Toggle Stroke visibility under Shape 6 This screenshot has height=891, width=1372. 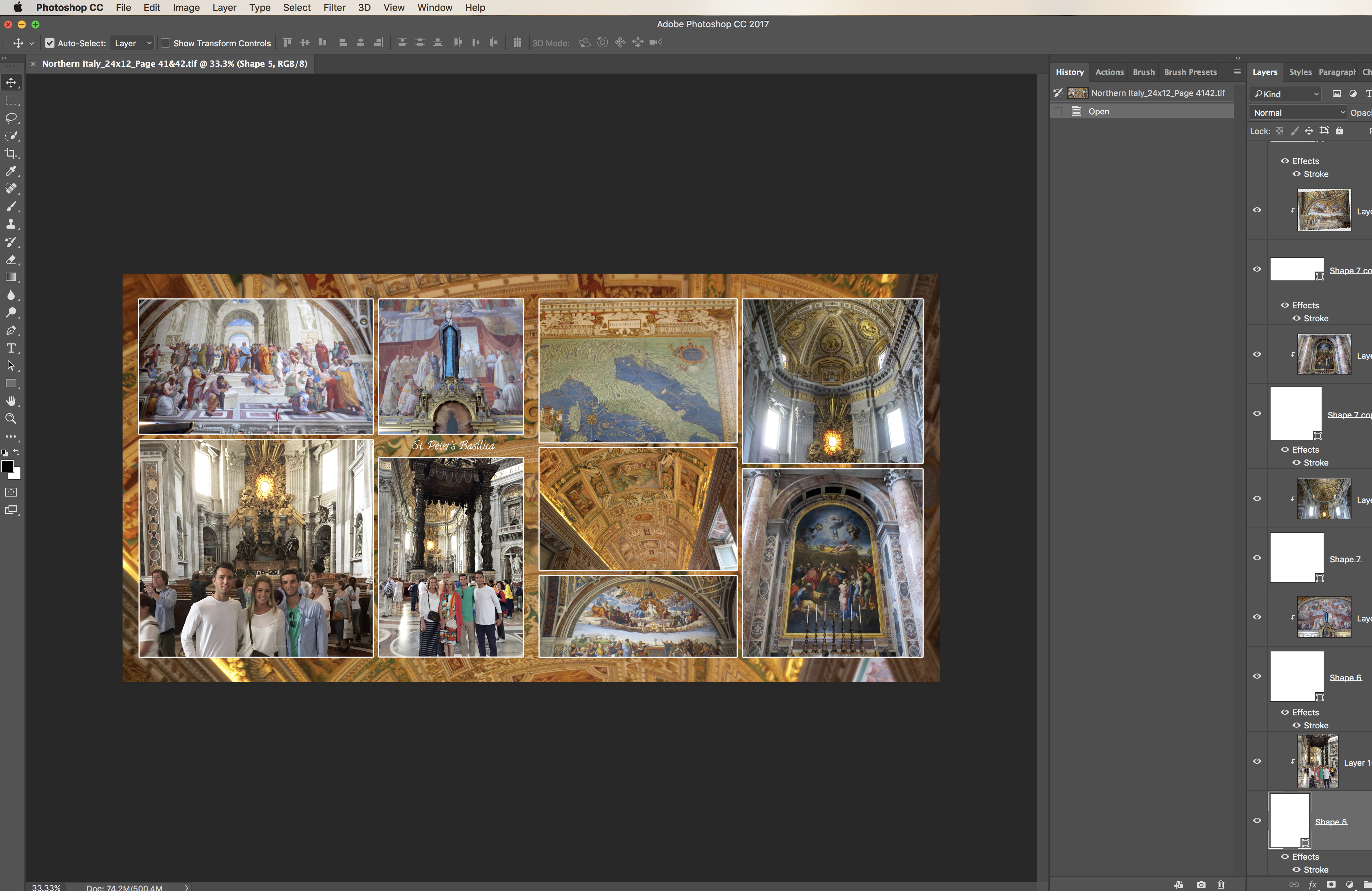1296,726
